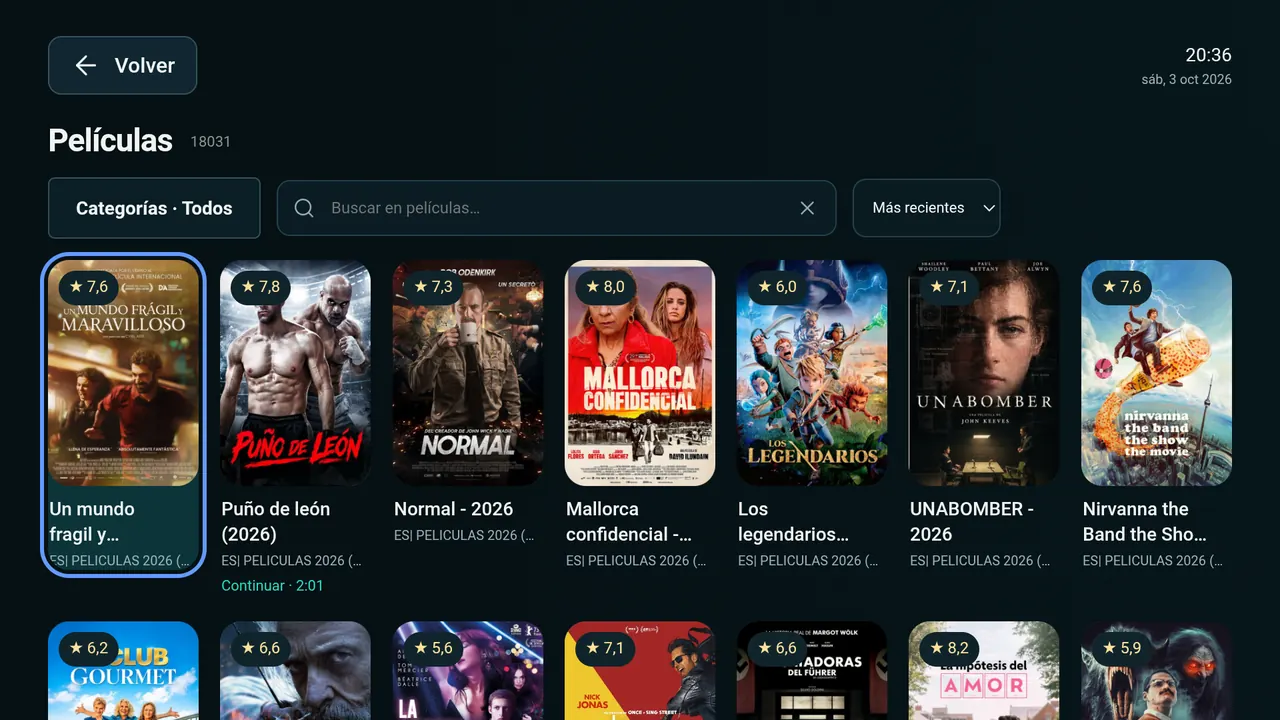Image resolution: width=1280 pixels, height=720 pixels.
Task: Open Nirvanna the Band the Show poster
Action: [x=1157, y=373]
